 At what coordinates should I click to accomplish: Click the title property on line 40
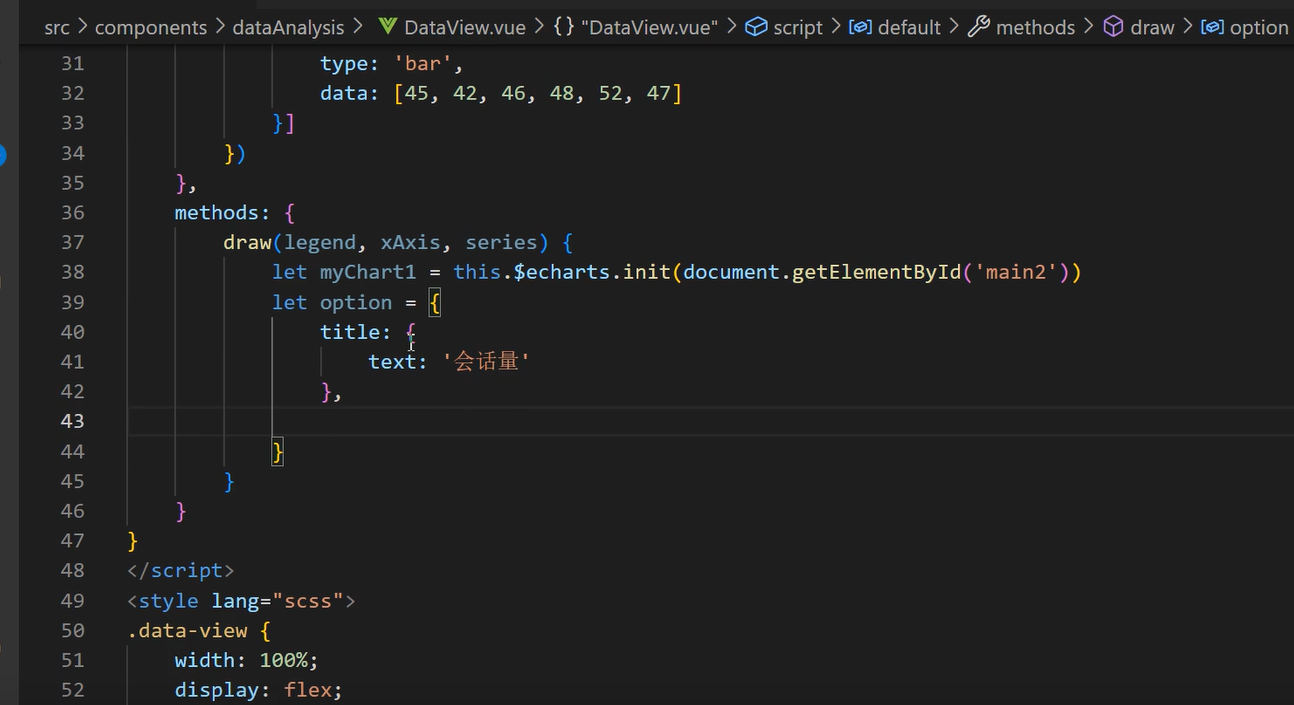[350, 332]
